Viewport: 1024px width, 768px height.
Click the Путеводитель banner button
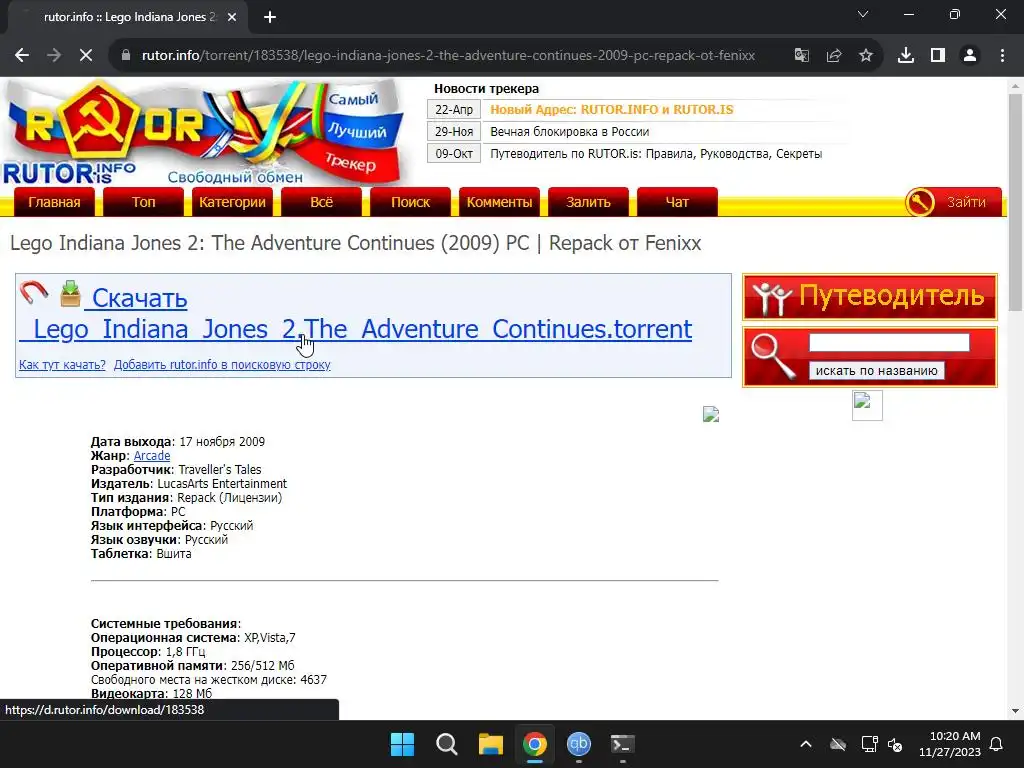tap(870, 296)
